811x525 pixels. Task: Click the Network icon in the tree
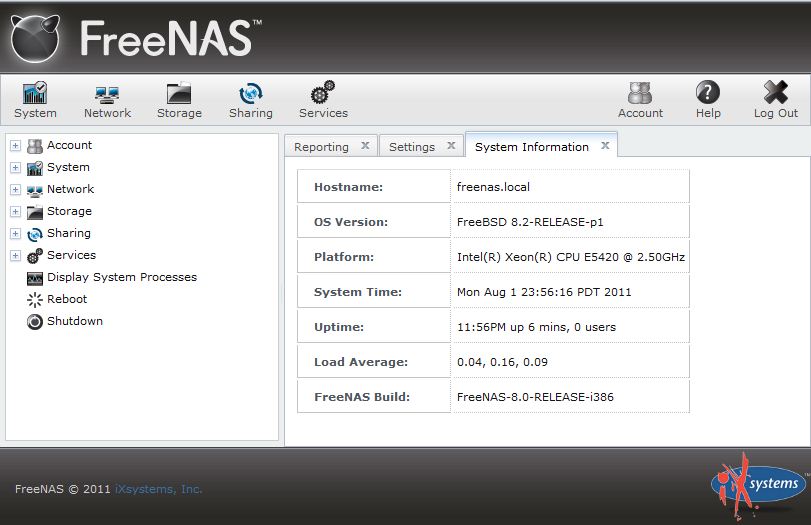(x=35, y=190)
